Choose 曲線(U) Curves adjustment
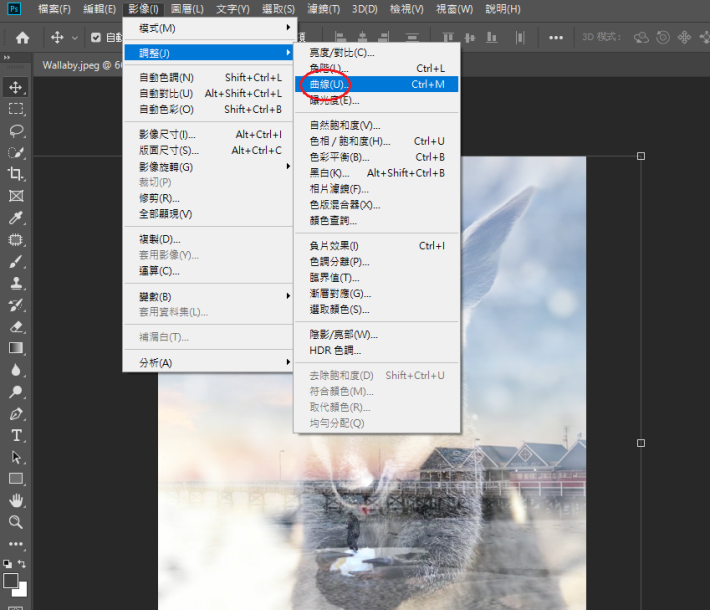Image resolution: width=710 pixels, height=610 pixels. 377,84
